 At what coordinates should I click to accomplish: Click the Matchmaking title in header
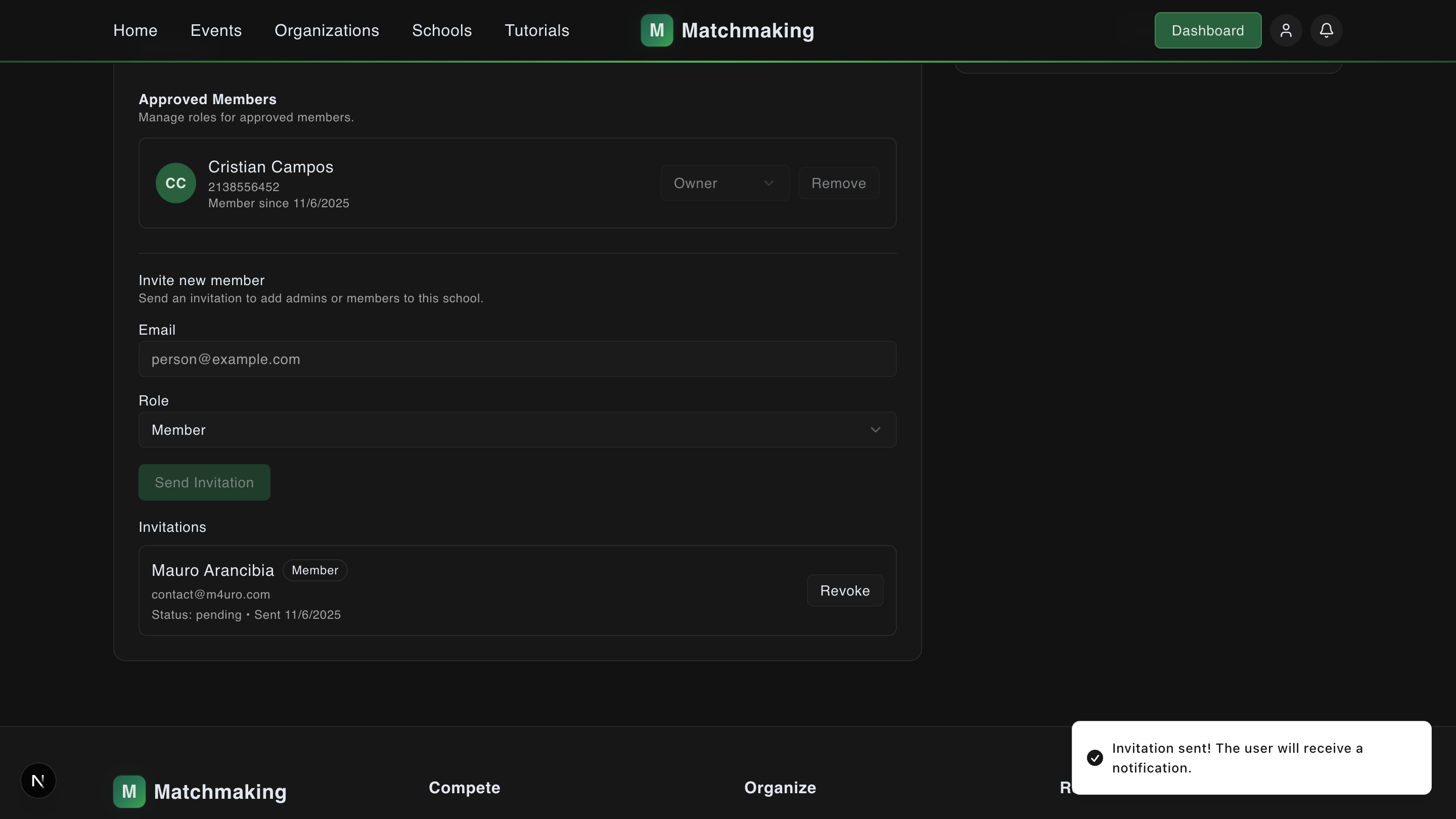coord(748,30)
